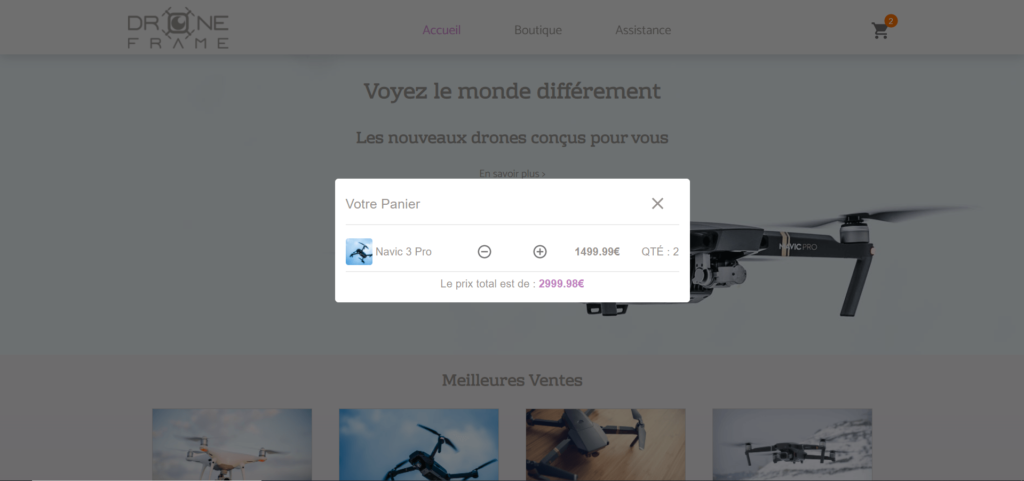Viewport: 1024px width, 481px height.
Task: Open the white drone best-seller thumbnail
Action: click(x=232, y=444)
